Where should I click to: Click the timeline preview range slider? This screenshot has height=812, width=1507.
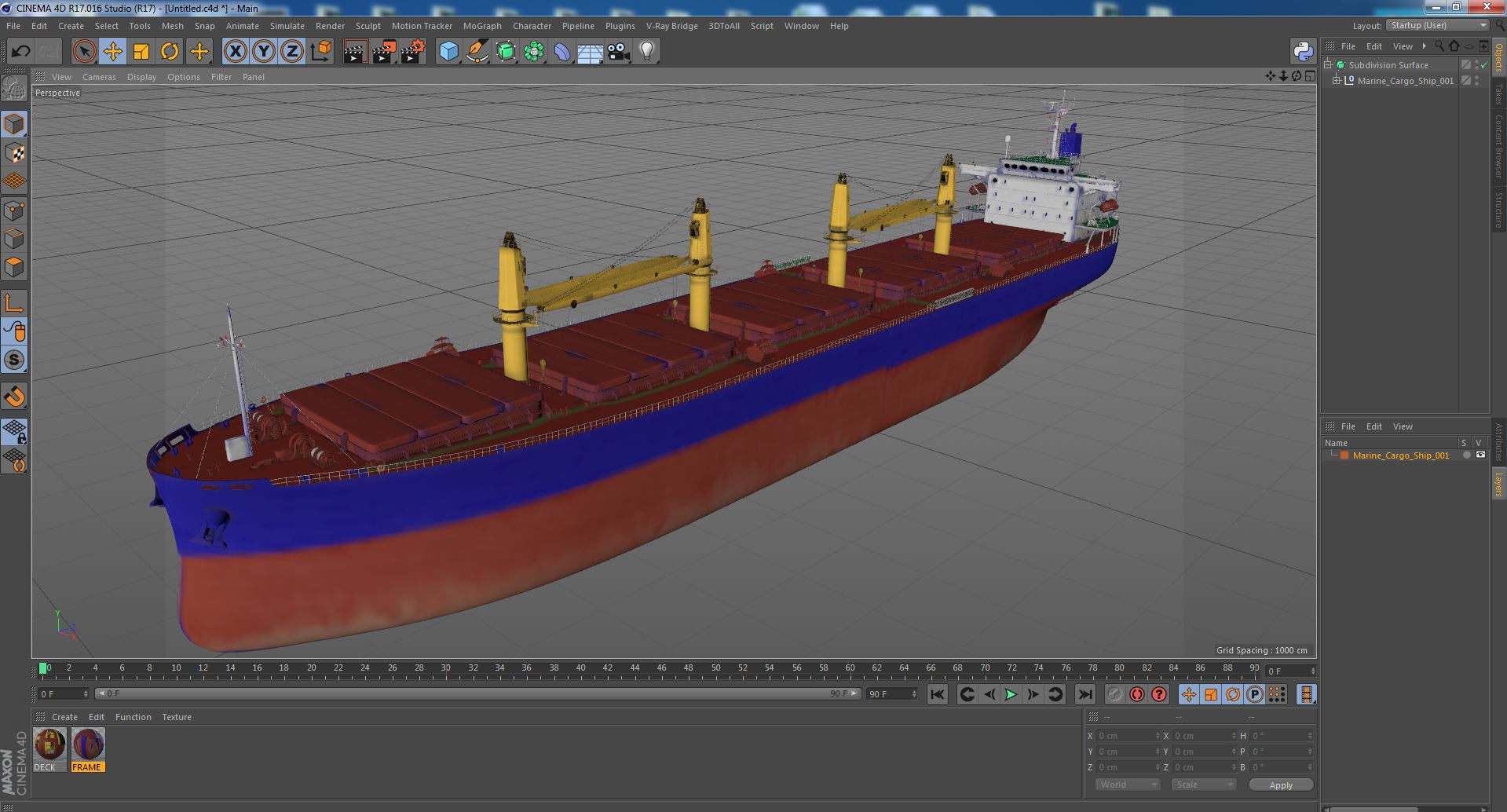pos(477,693)
